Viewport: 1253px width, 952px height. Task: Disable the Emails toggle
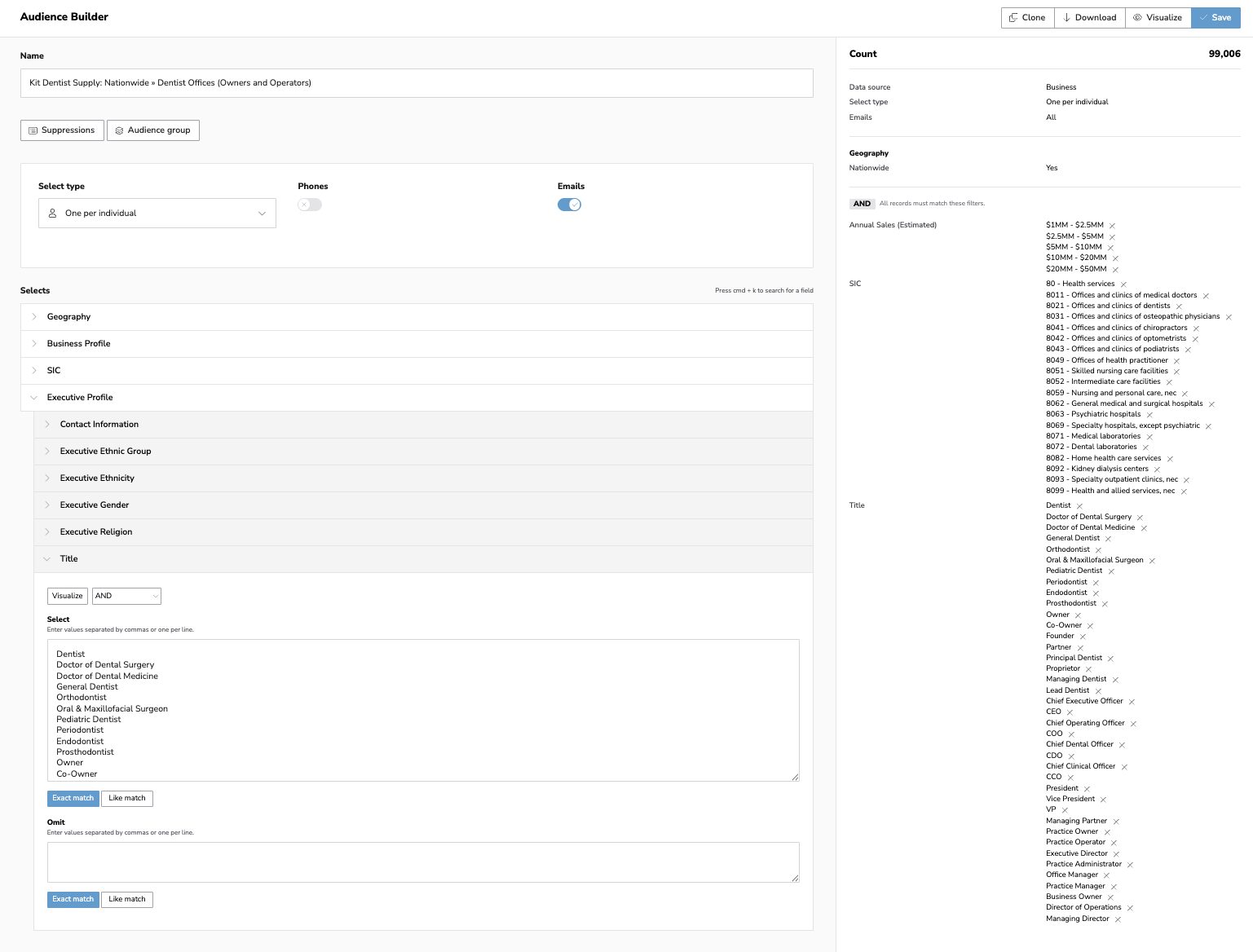(x=569, y=205)
